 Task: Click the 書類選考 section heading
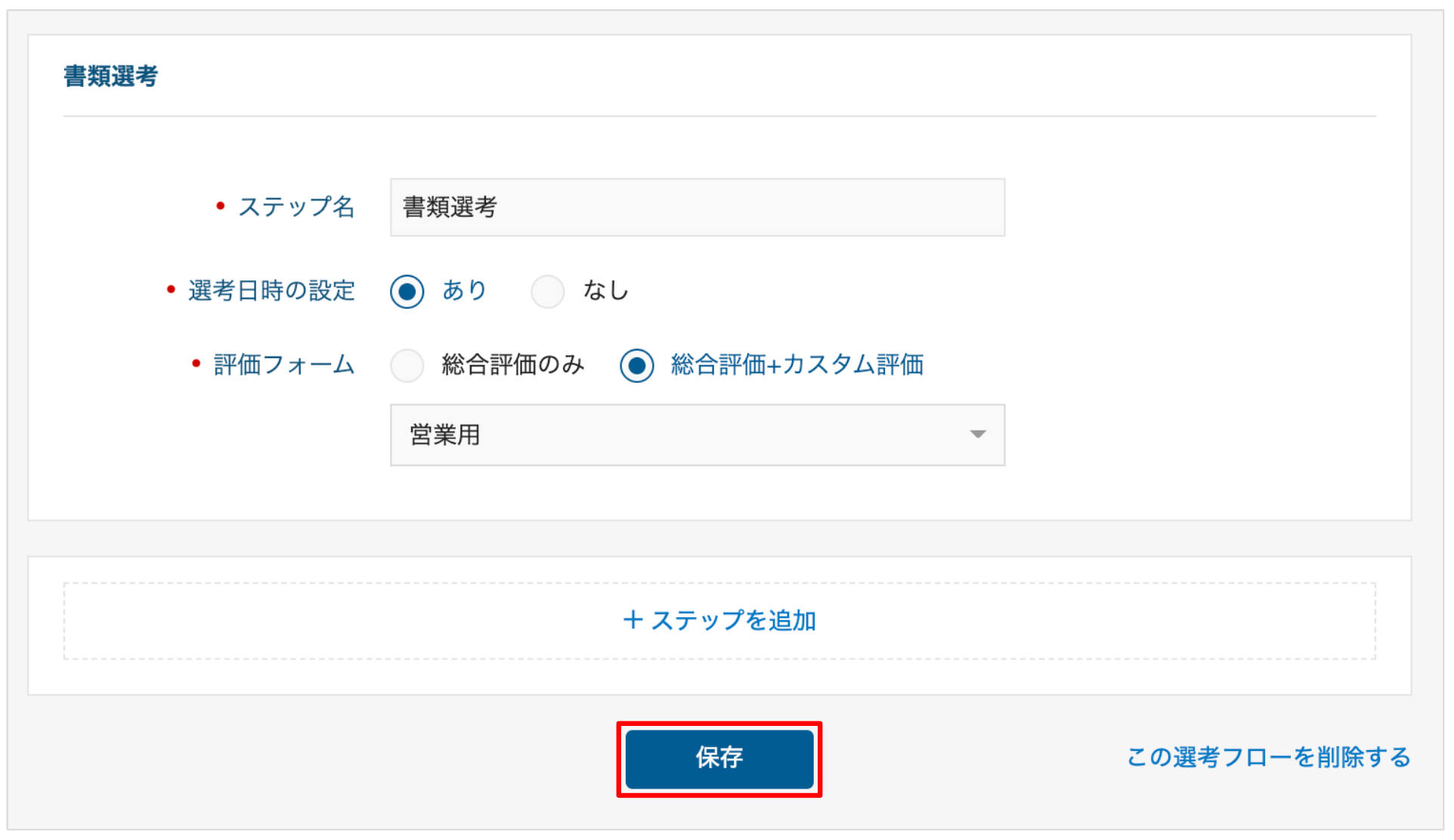pyautogui.click(x=111, y=76)
